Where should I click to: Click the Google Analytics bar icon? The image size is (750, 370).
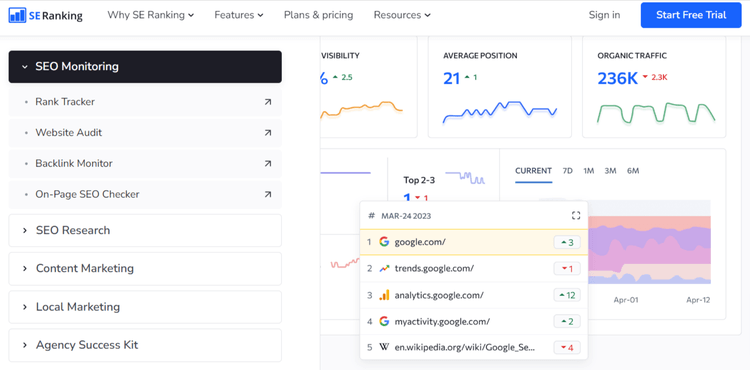pos(384,295)
